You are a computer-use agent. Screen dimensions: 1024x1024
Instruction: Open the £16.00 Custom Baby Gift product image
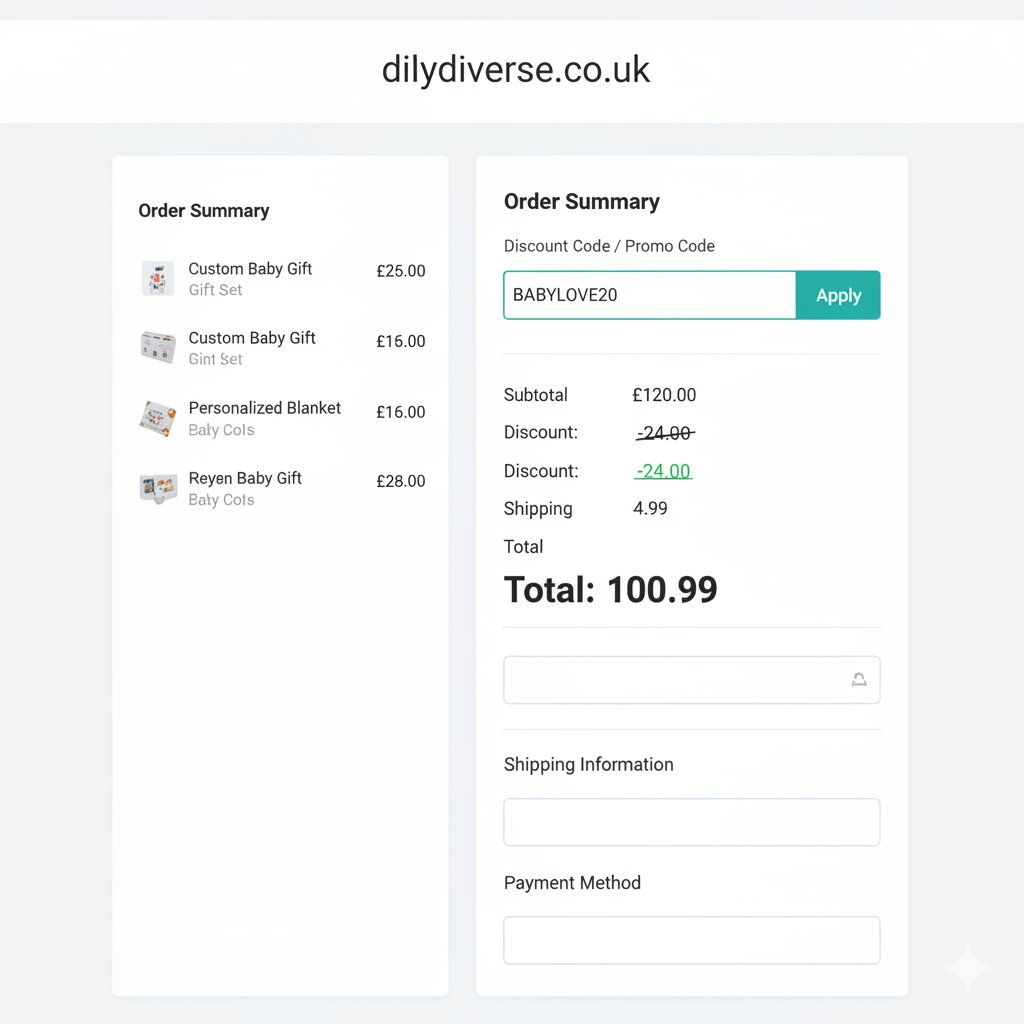tap(158, 348)
